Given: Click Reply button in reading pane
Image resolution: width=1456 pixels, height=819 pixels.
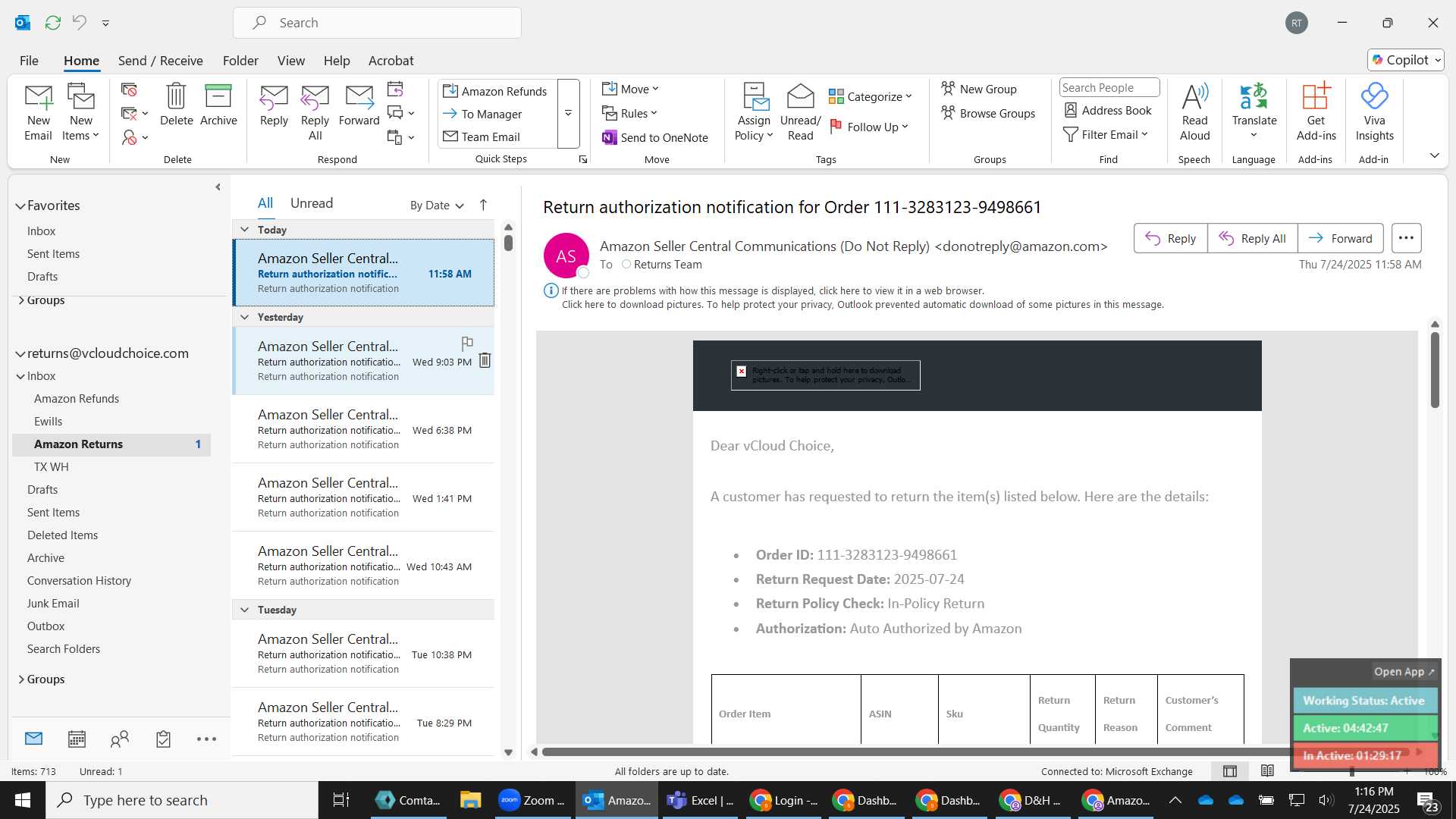Looking at the screenshot, I should tap(1170, 238).
